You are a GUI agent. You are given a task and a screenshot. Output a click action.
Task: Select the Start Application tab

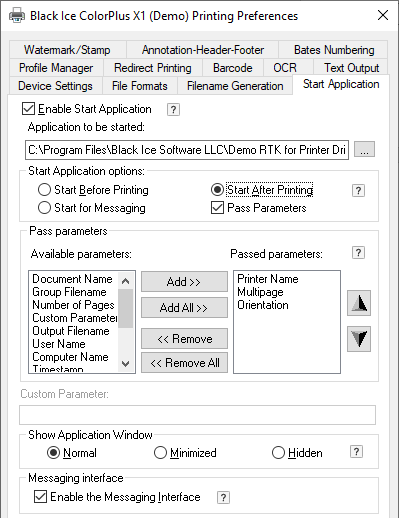pyautogui.click(x=341, y=84)
